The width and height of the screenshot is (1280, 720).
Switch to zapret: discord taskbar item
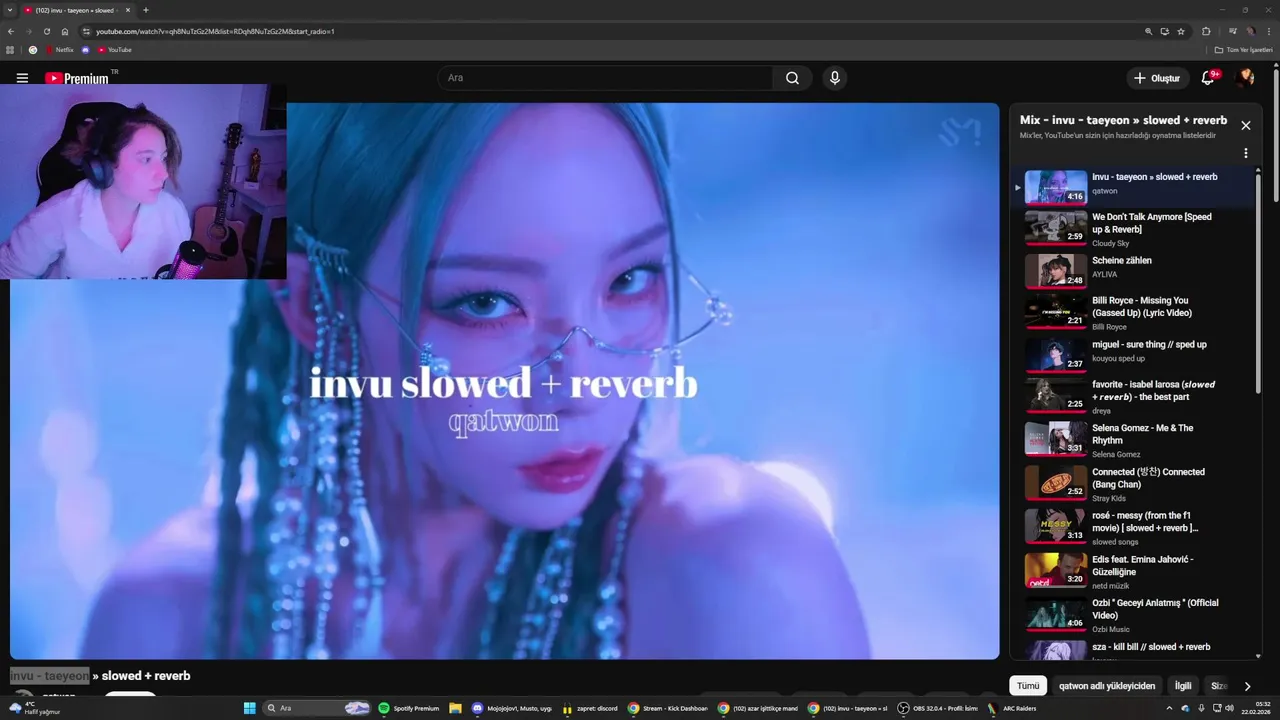click(x=591, y=708)
